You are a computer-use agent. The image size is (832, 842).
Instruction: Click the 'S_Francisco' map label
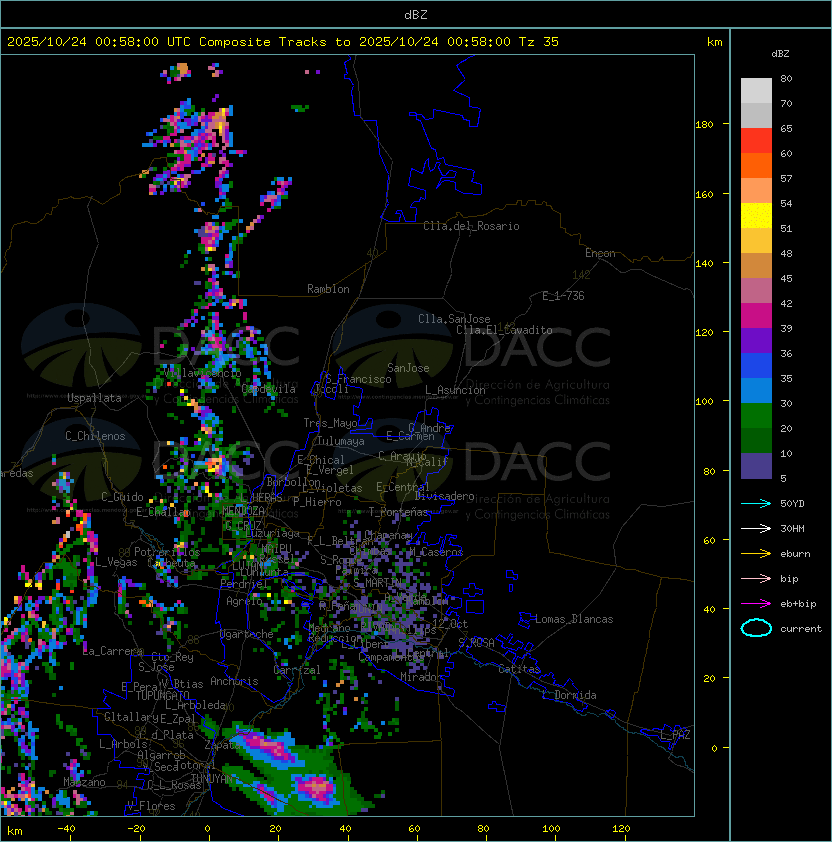(358, 379)
